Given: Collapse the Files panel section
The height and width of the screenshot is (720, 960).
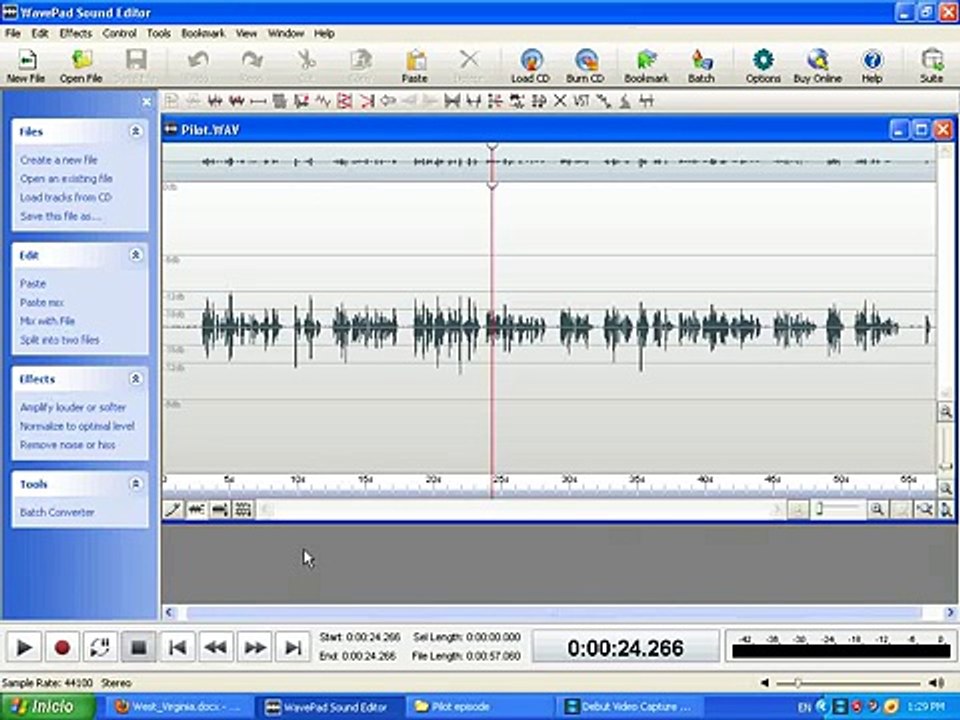Looking at the screenshot, I should 135,131.
